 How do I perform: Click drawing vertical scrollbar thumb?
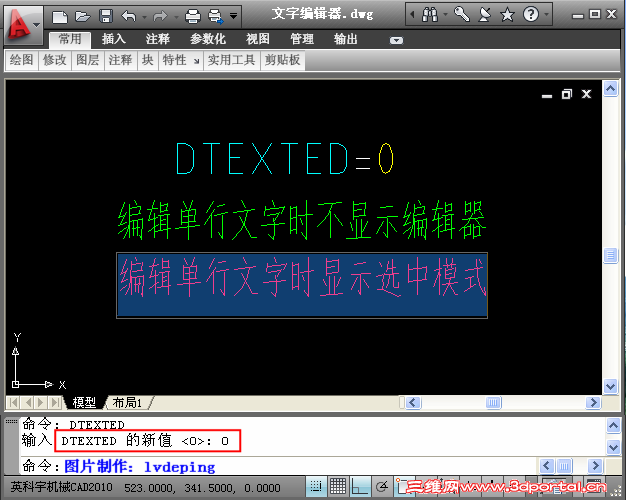[x=610, y=255]
